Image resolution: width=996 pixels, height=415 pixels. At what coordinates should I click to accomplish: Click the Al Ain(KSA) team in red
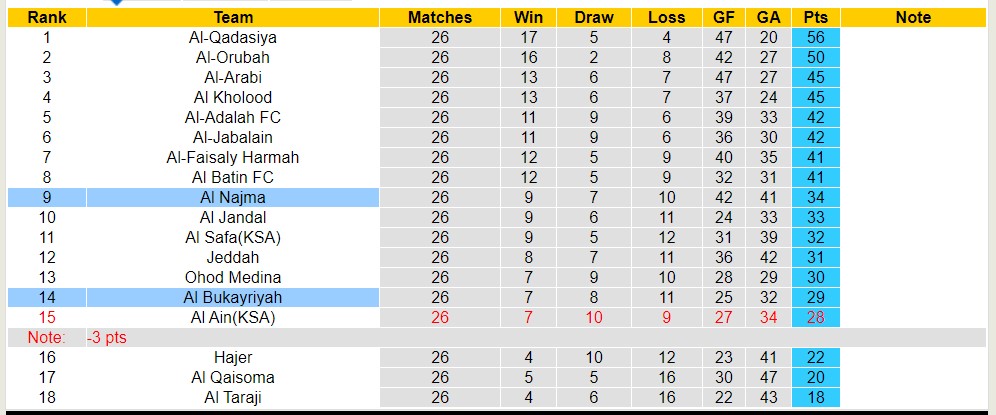(232, 317)
